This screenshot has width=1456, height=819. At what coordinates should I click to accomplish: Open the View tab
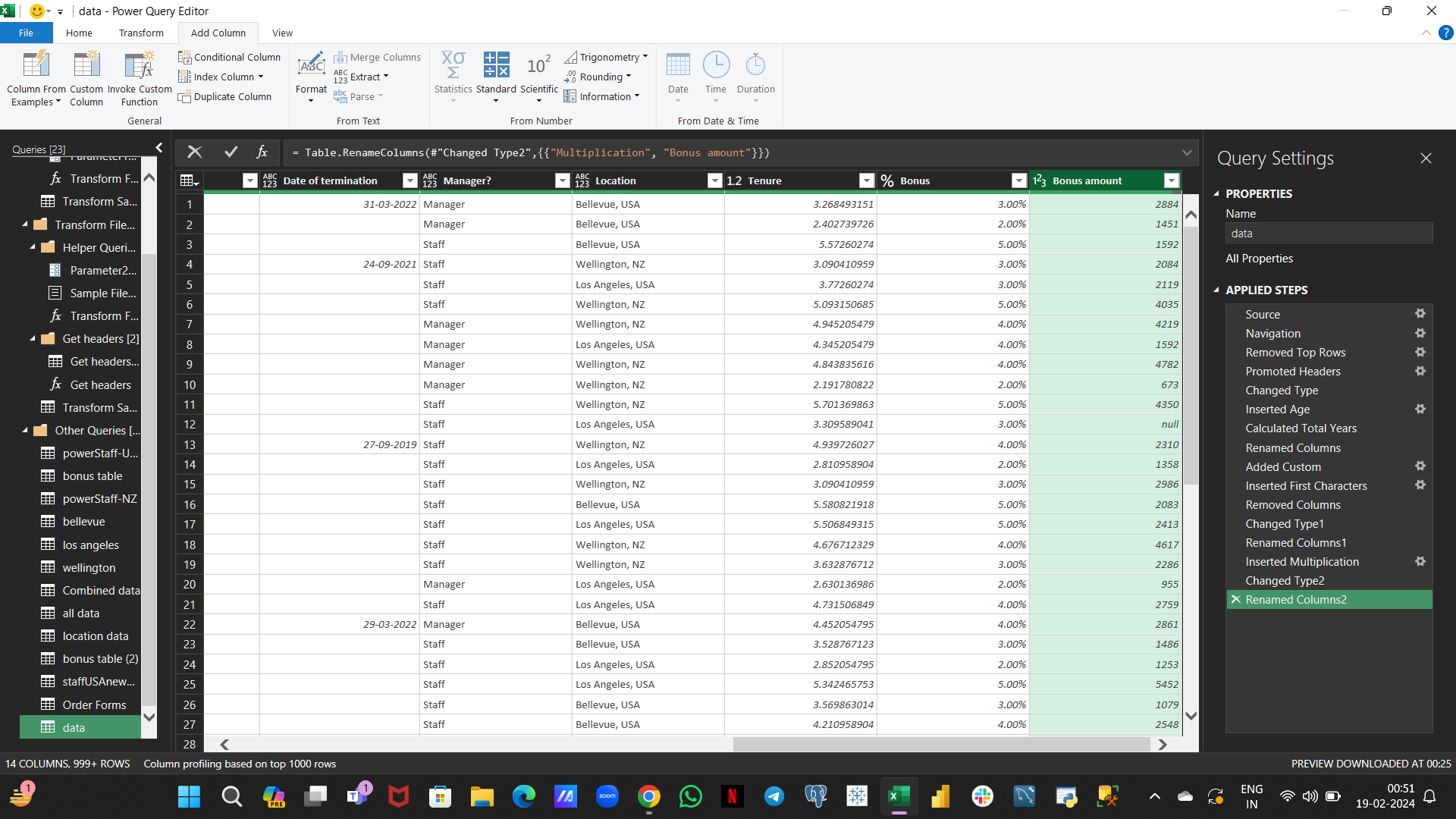(282, 33)
